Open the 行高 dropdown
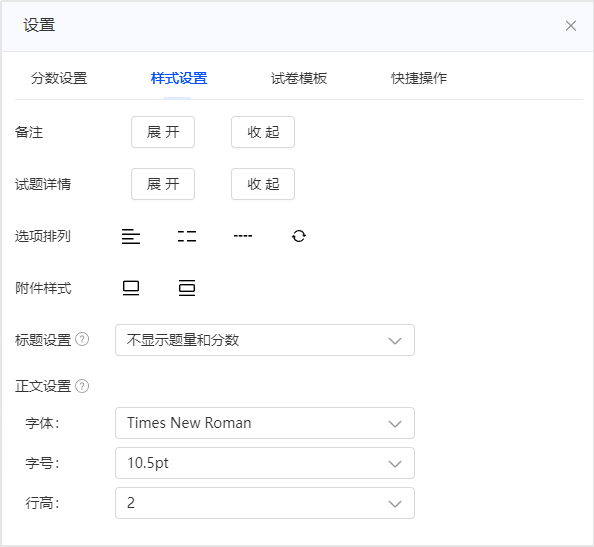Image resolution: width=594 pixels, height=547 pixels. [x=265, y=503]
